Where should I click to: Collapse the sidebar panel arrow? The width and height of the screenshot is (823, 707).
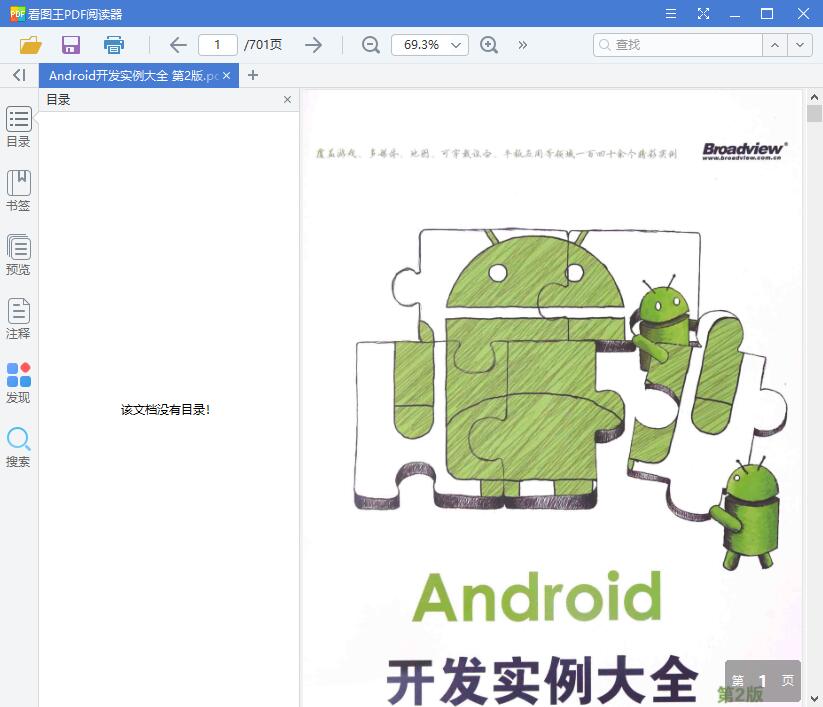19,75
